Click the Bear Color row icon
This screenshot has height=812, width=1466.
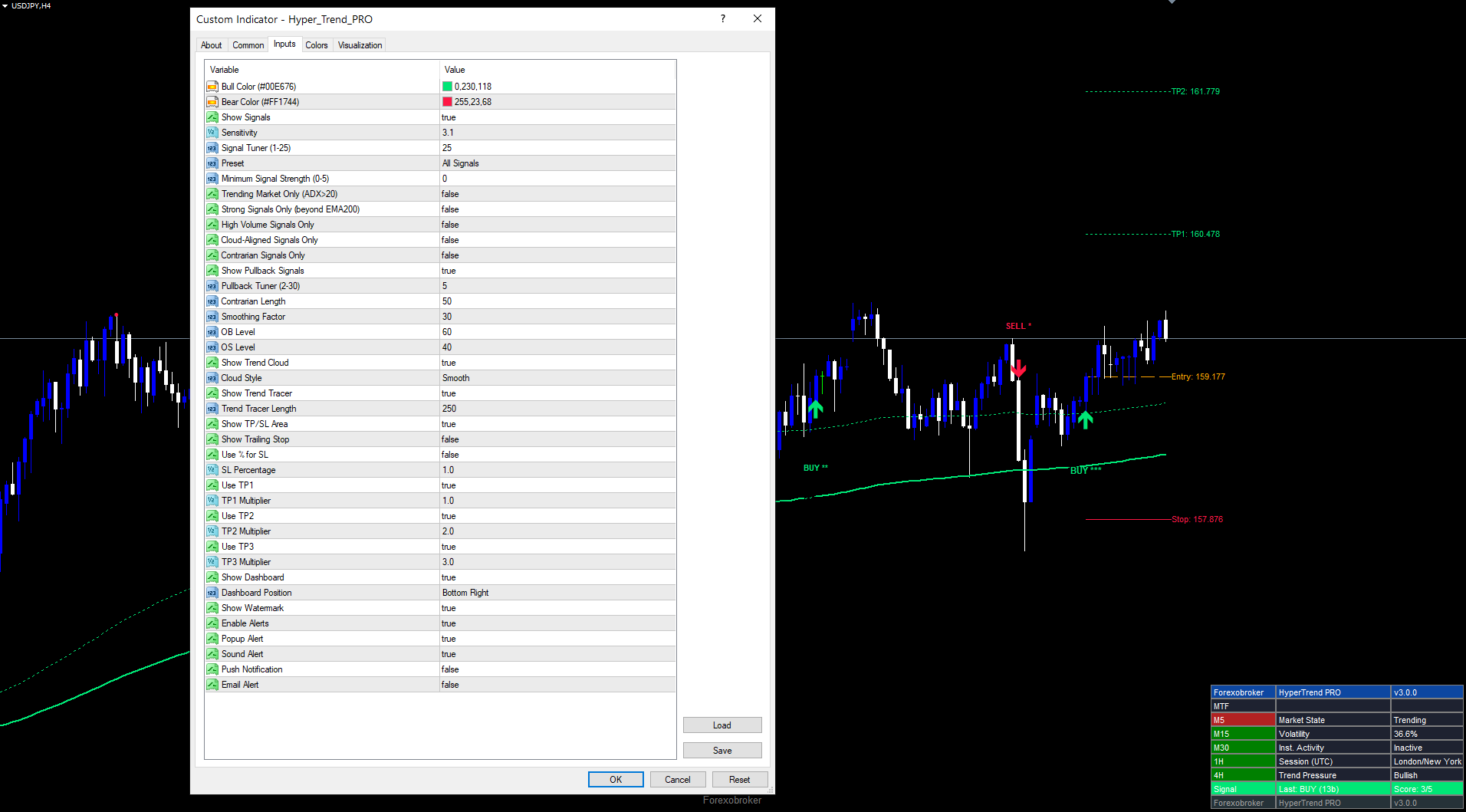(212, 102)
